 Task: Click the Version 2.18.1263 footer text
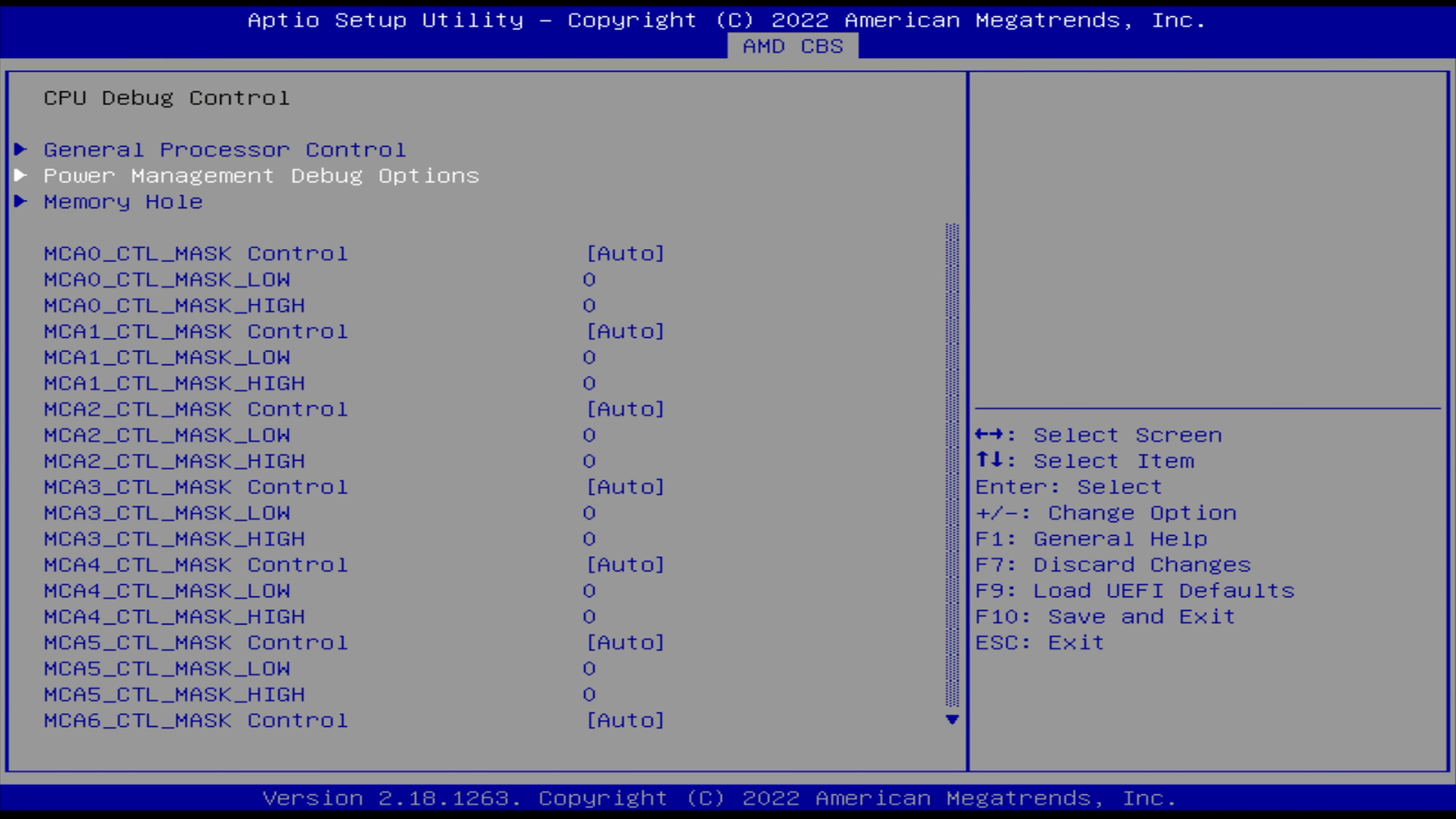tap(720, 799)
